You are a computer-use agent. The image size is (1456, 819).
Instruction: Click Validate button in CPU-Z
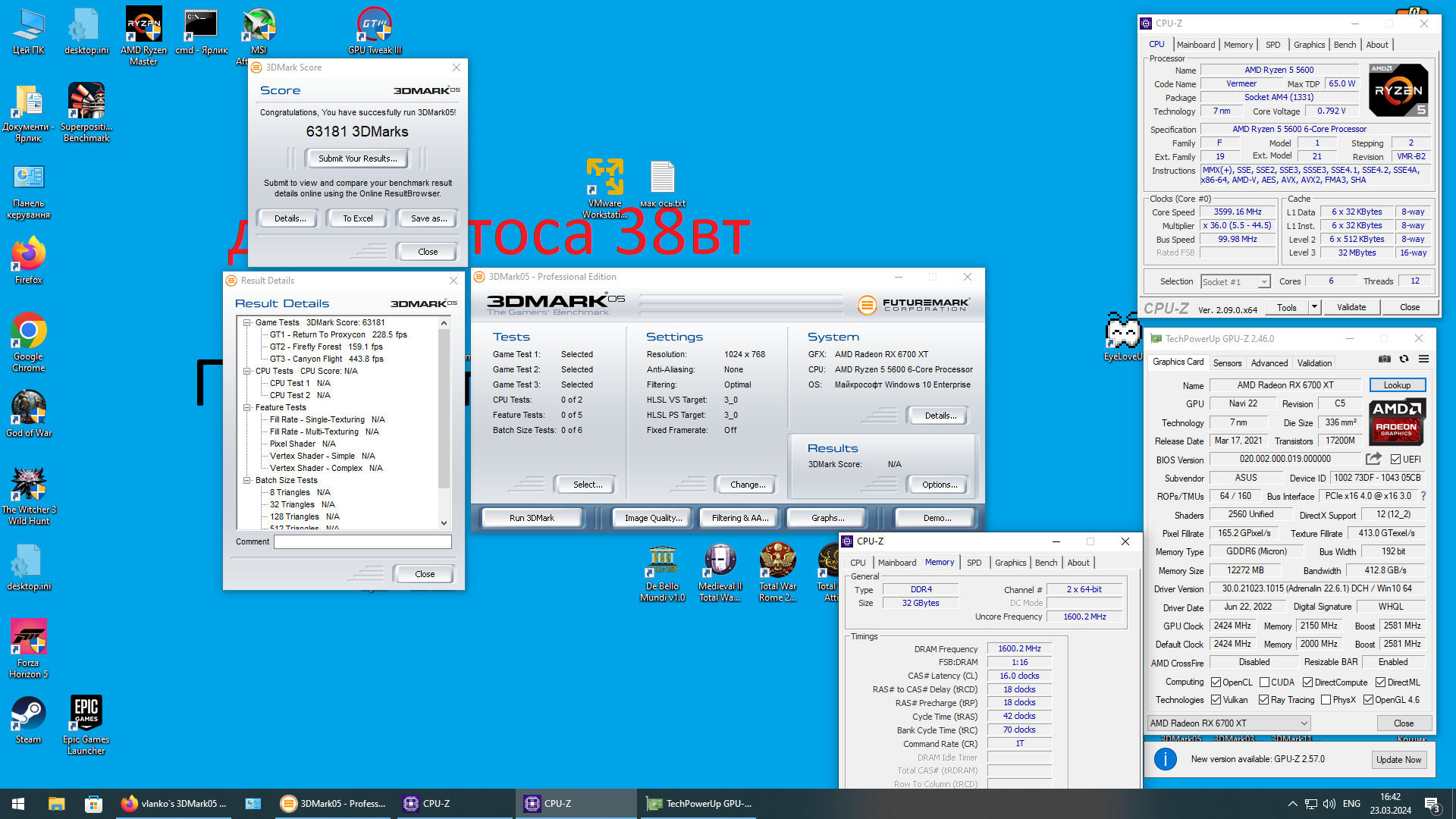pyautogui.click(x=1351, y=307)
